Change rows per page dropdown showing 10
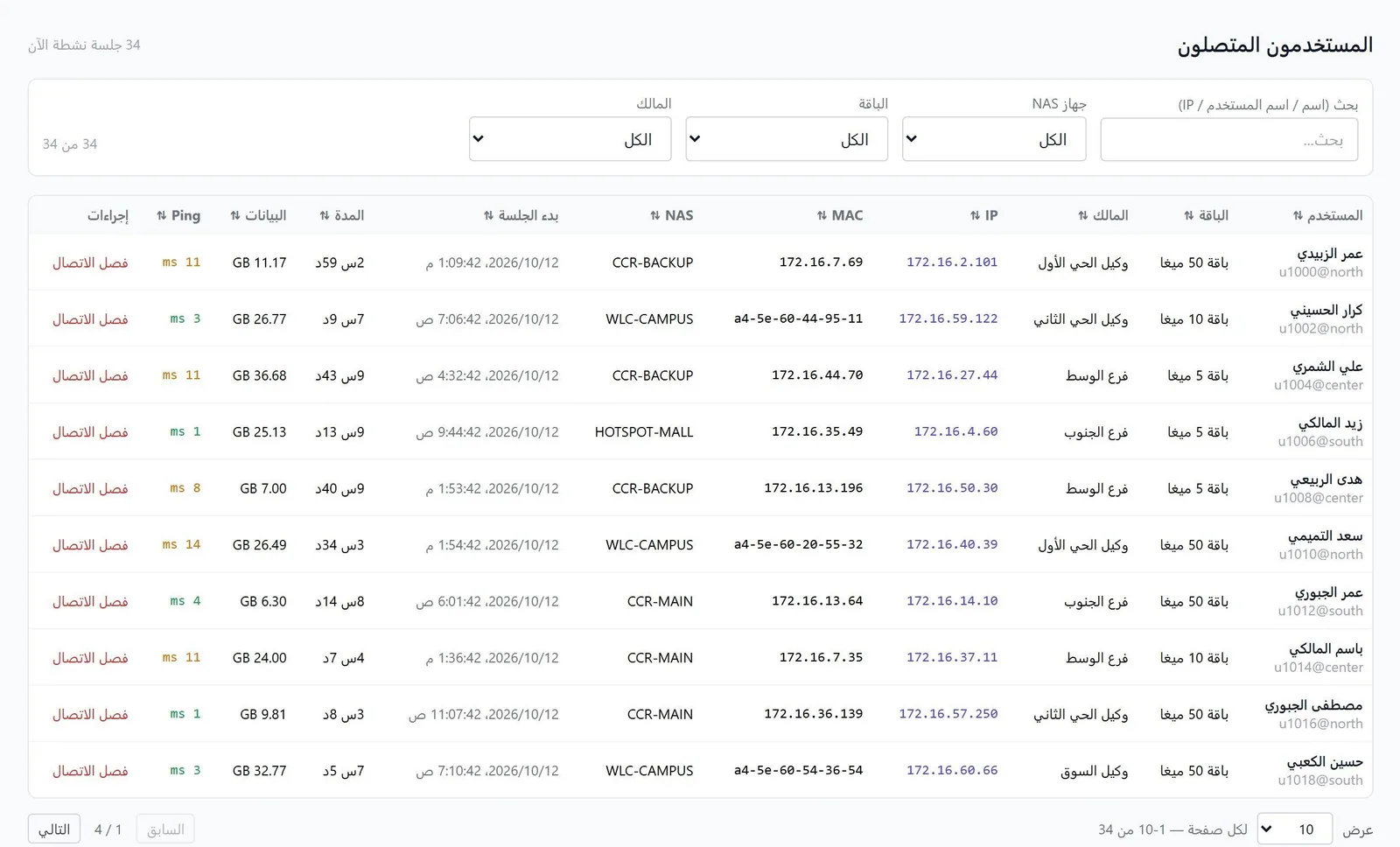The width and height of the screenshot is (1400, 847). 1295,829
